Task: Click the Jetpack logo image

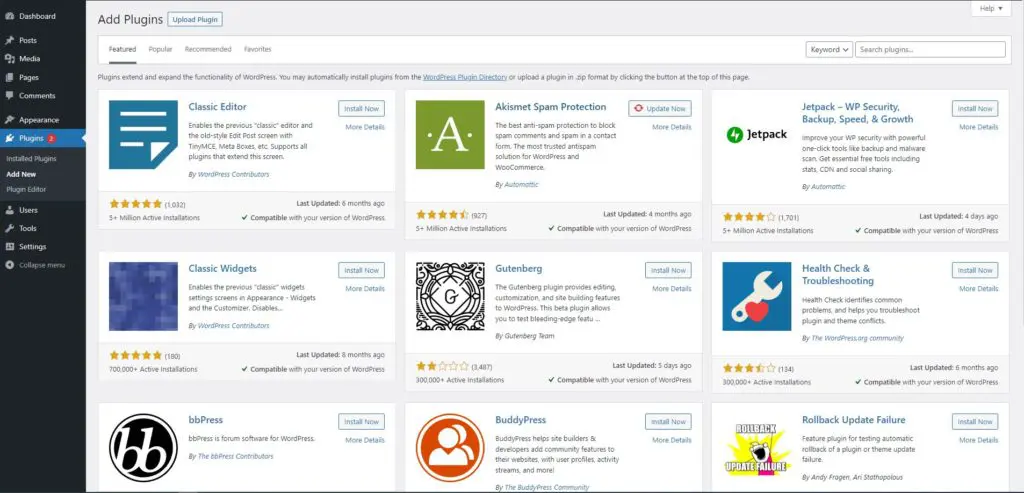Action: point(757,135)
